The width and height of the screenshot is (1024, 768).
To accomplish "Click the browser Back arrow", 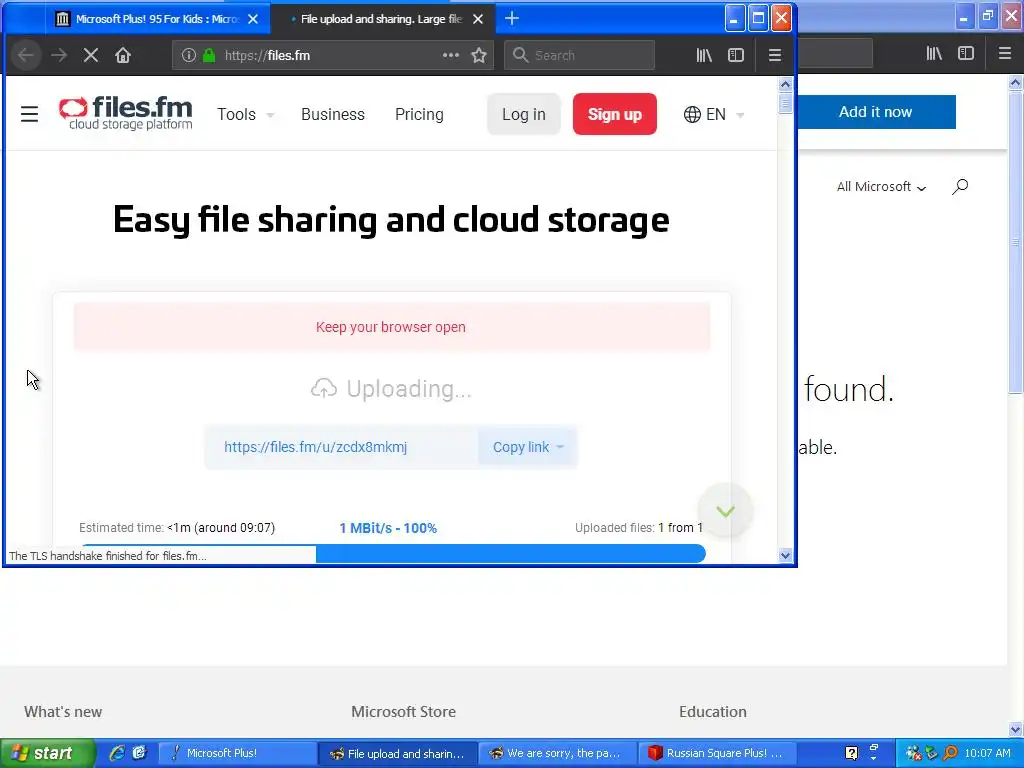I will click(x=26, y=56).
